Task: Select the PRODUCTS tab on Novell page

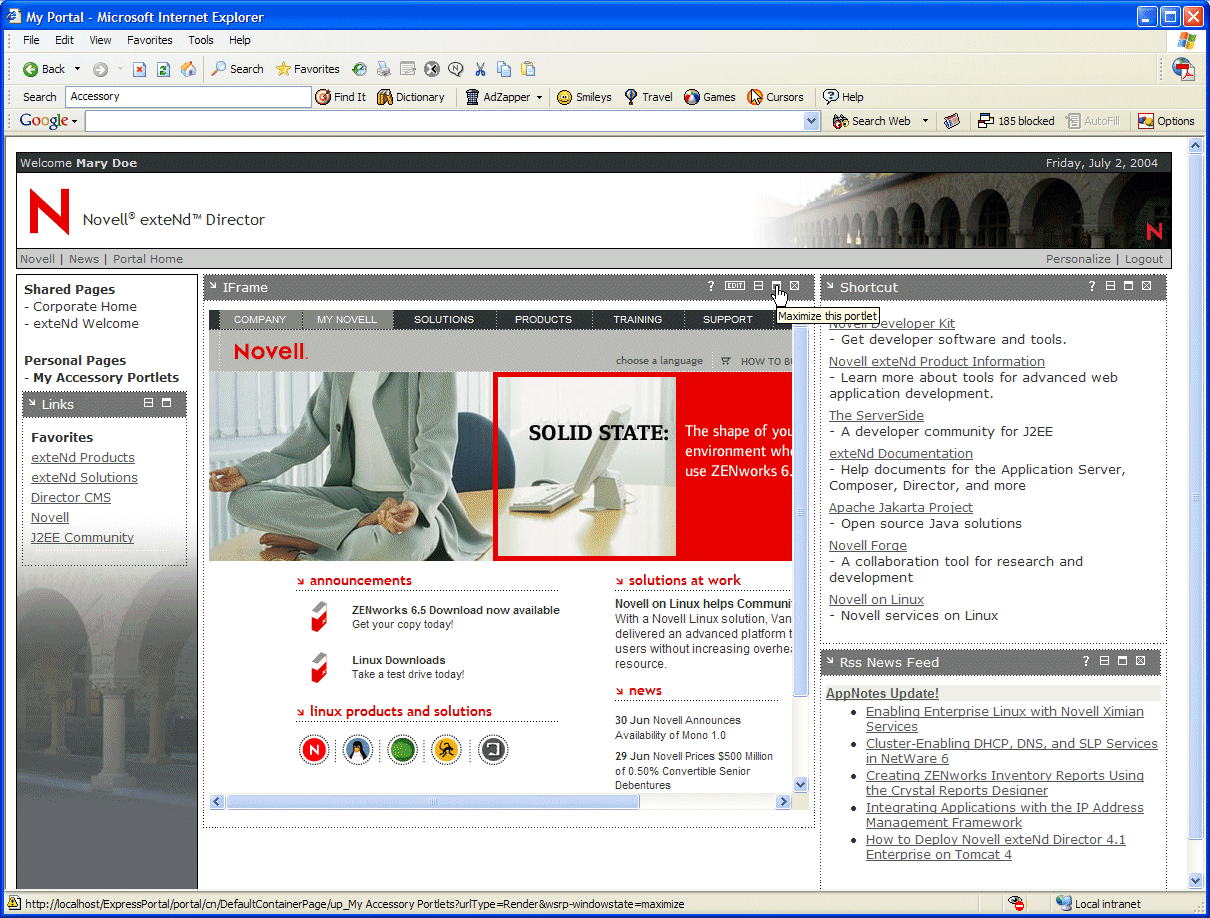Action: pos(543,320)
